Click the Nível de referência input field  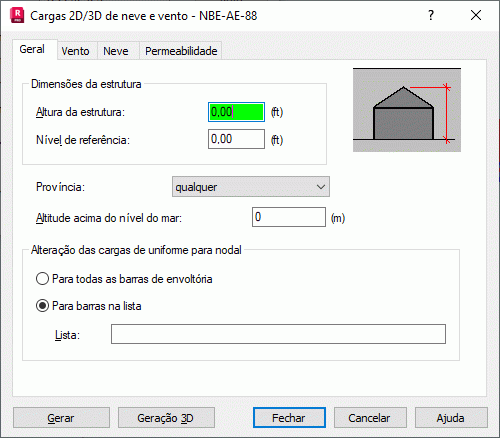(236, 139)
